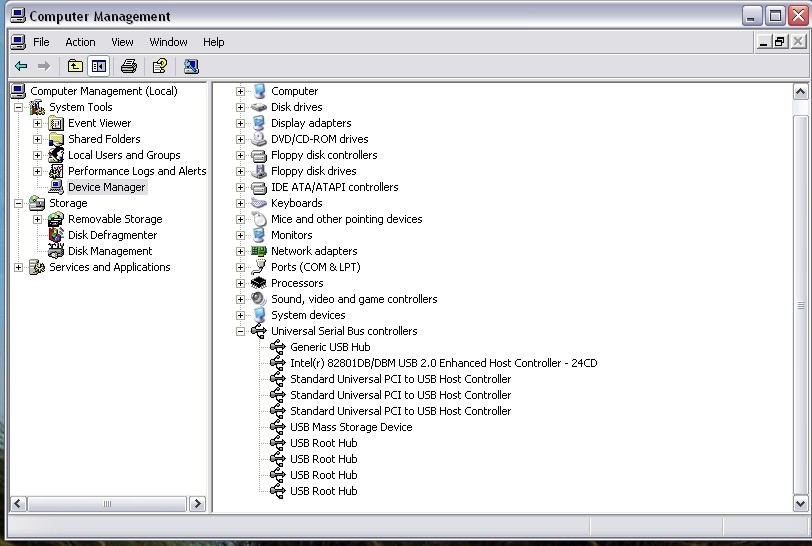Click the Performance Logs and Alerts icon
The width and height of the screenshot is (812, 546).
(x=56, y=171)
